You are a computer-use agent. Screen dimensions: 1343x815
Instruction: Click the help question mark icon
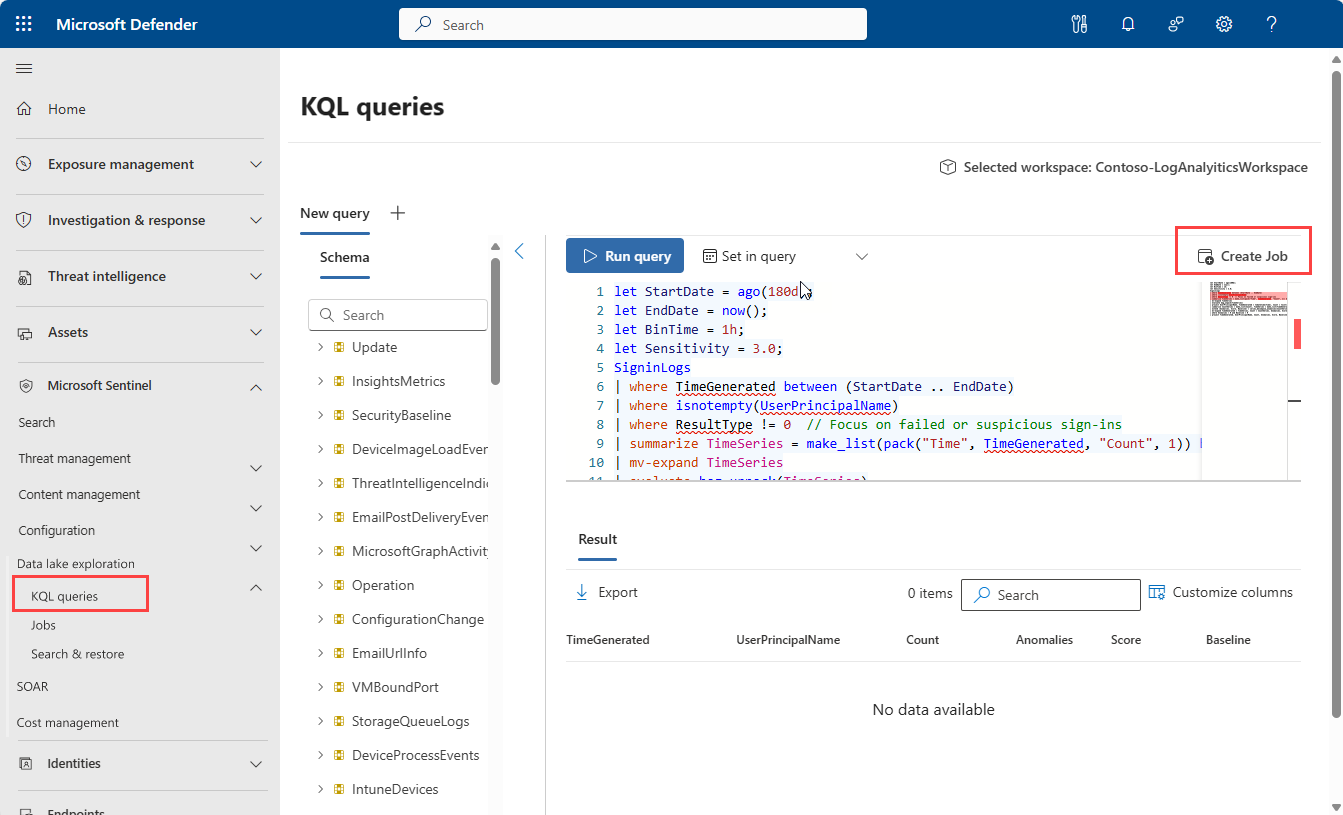[1271, 24]
